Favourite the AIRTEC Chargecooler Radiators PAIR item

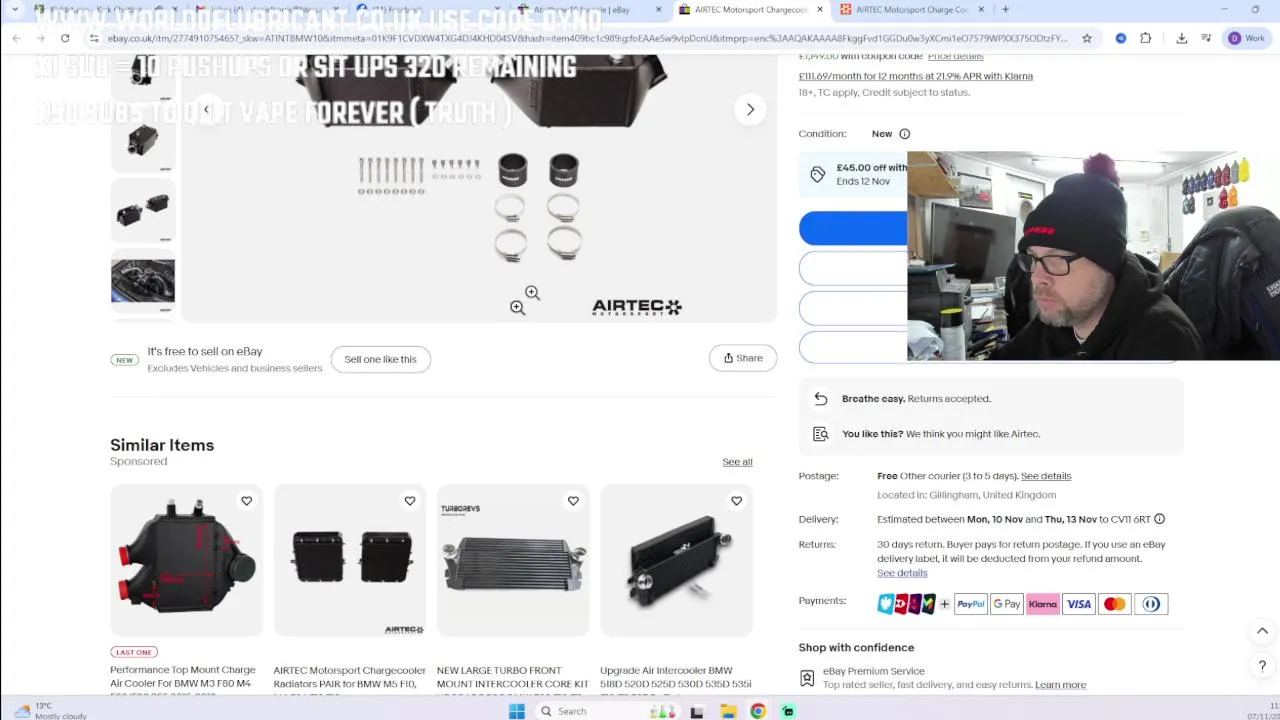[x=410, y=501]
